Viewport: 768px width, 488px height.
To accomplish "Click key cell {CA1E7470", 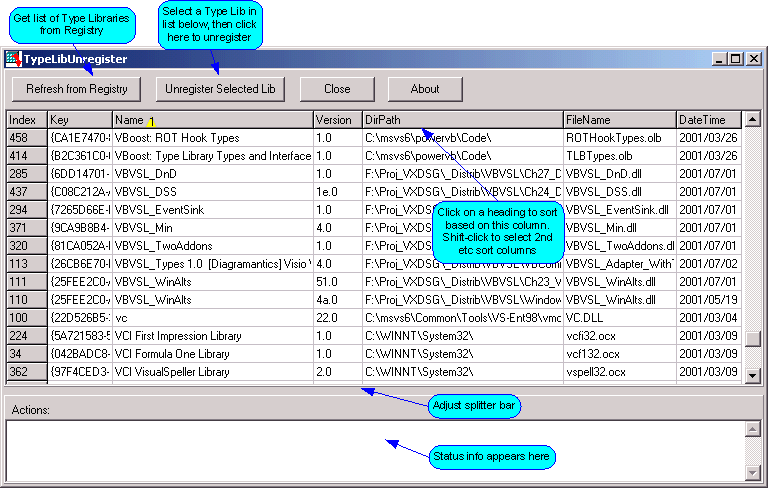I will (x=80, y=138).
